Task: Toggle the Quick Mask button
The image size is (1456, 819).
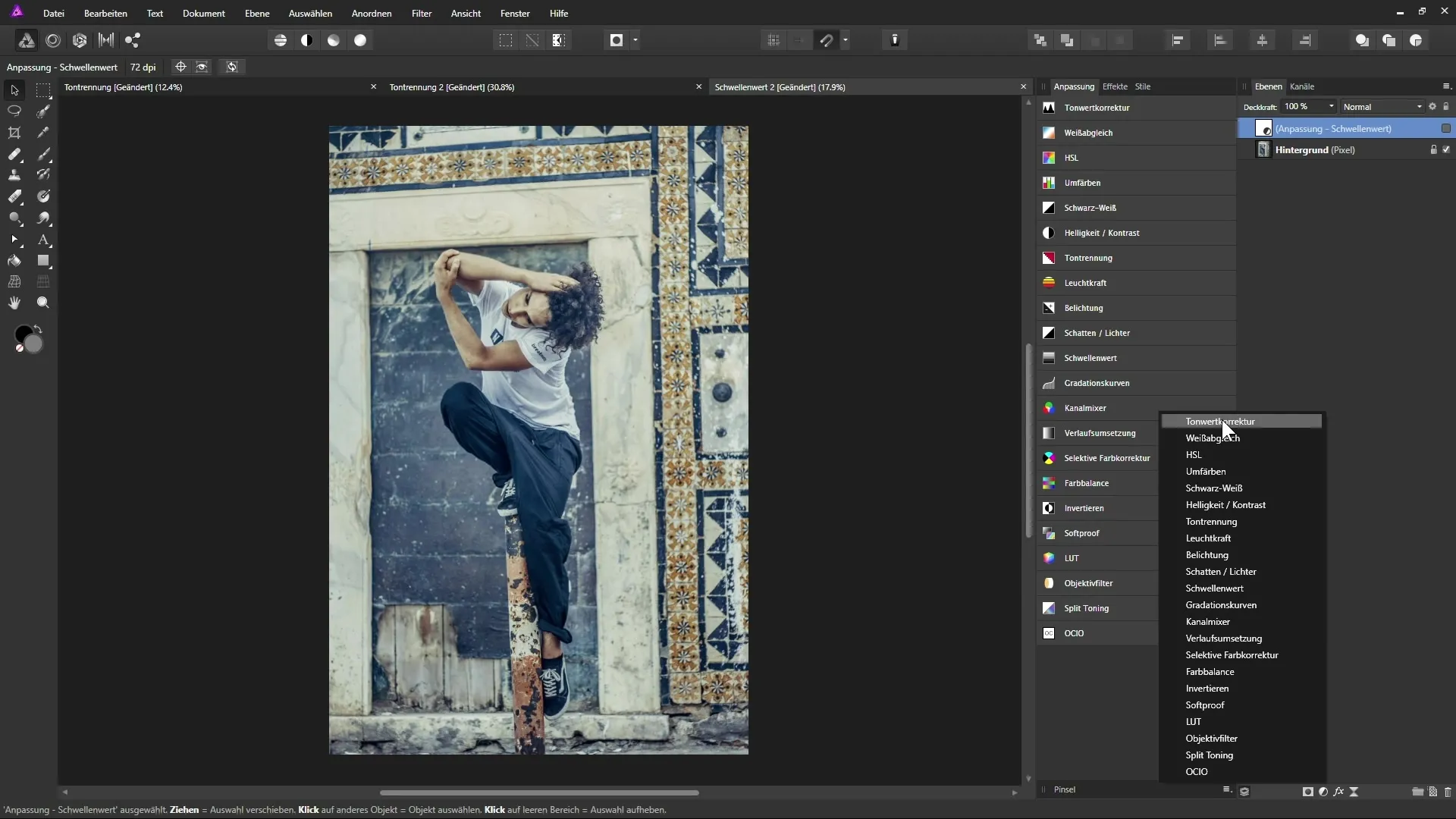Action: click(617, 40)
